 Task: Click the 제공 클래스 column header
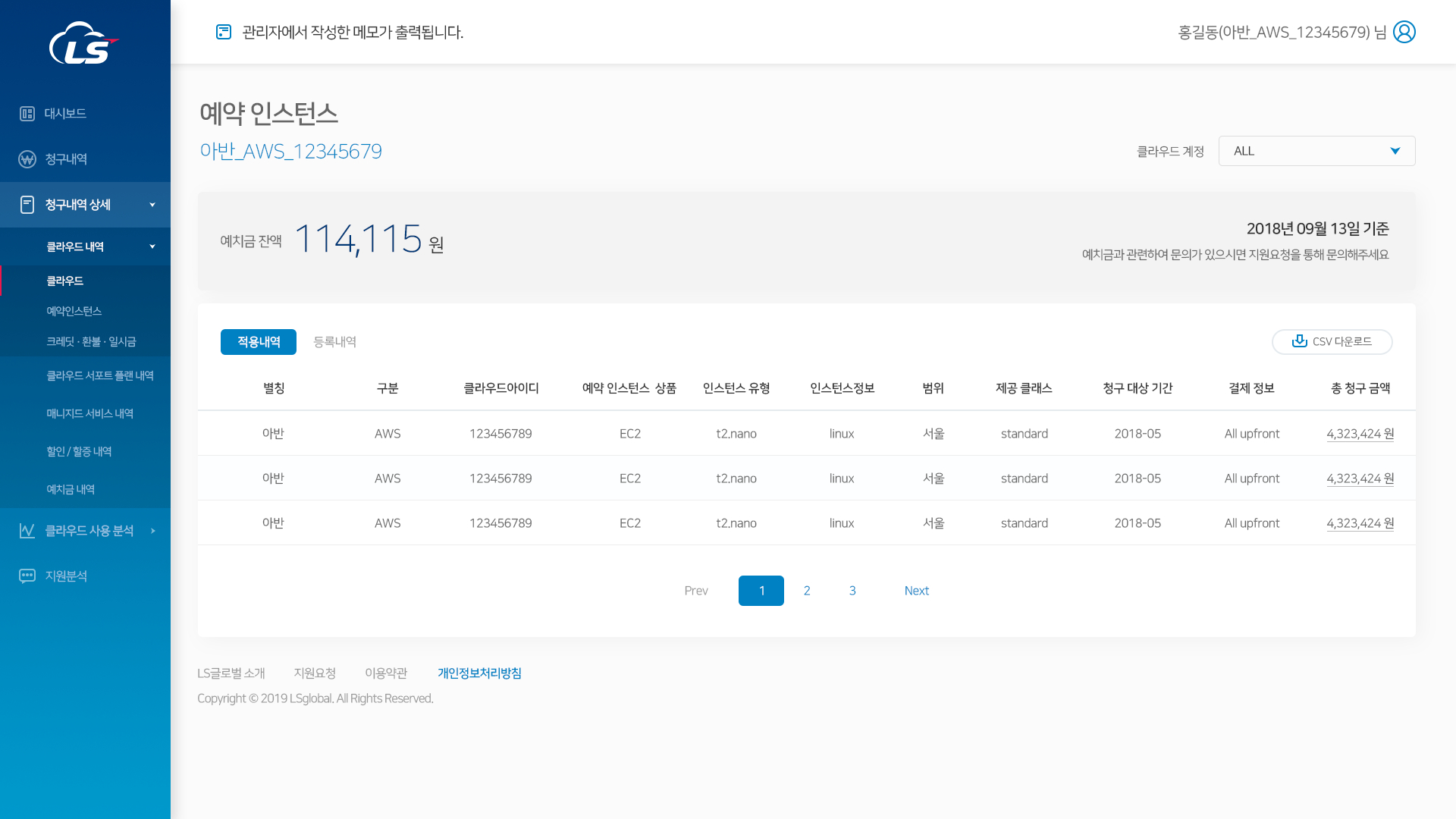1024,388
